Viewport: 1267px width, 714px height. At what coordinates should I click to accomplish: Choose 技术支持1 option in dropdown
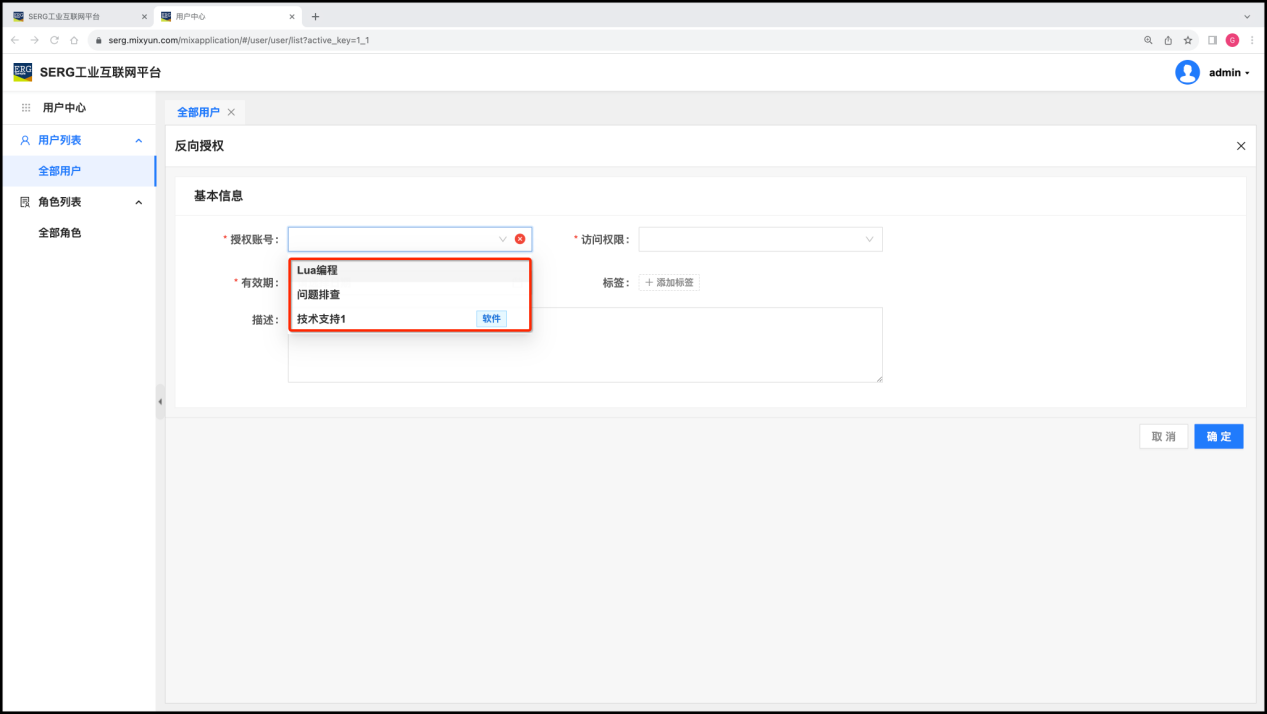click(x=321, y=319)
